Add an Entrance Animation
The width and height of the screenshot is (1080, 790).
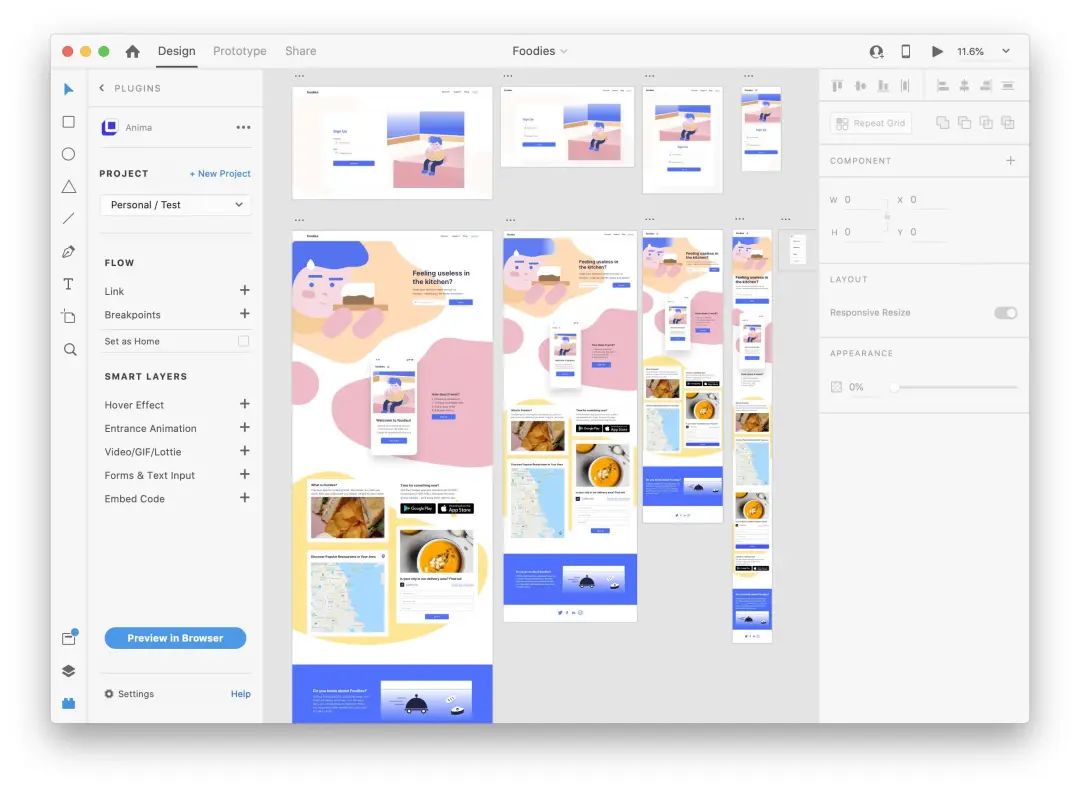coord(245,427)
